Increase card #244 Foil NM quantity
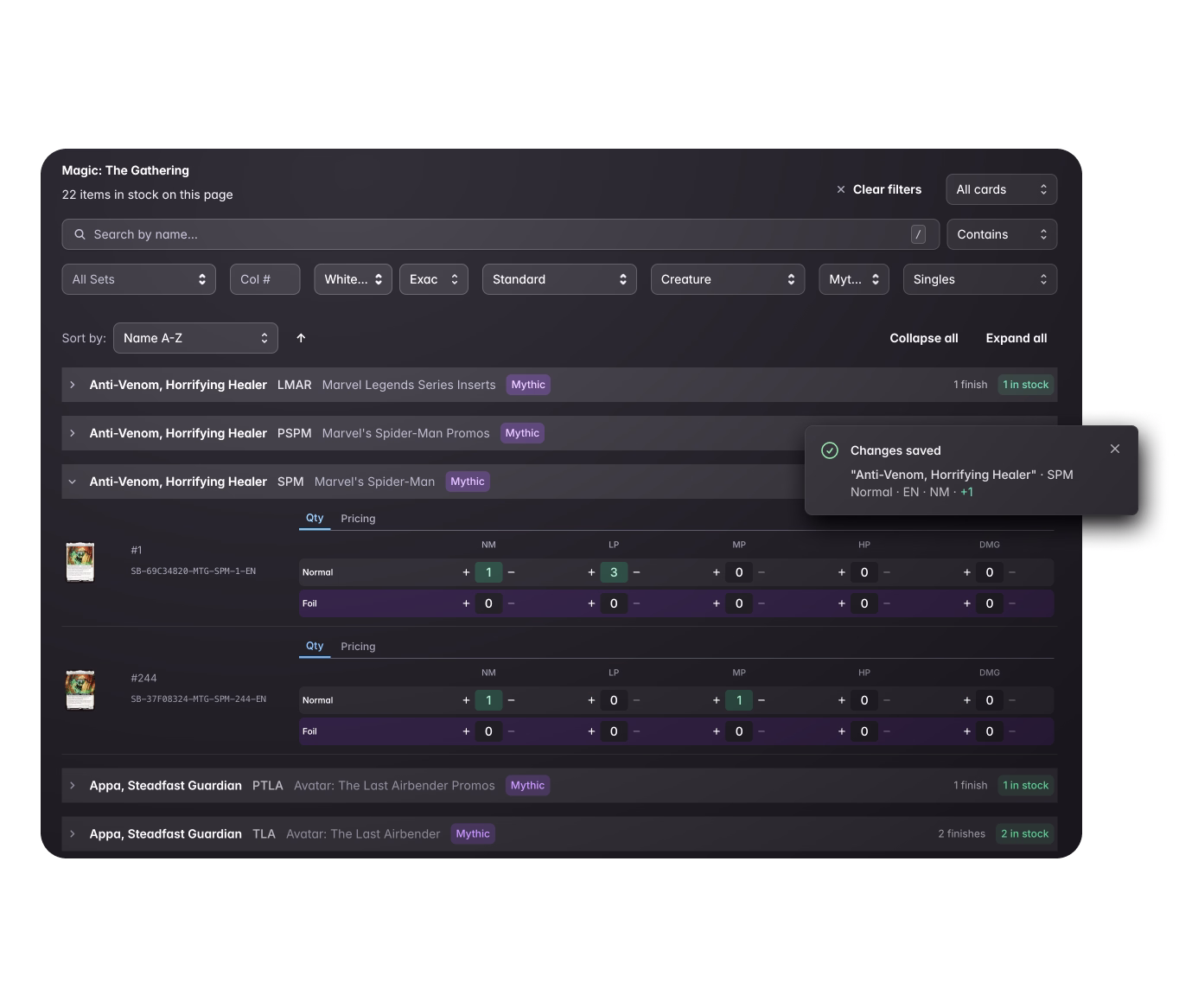The height and width of the screenshot is (1008, 1179). [x=466, y=731]
